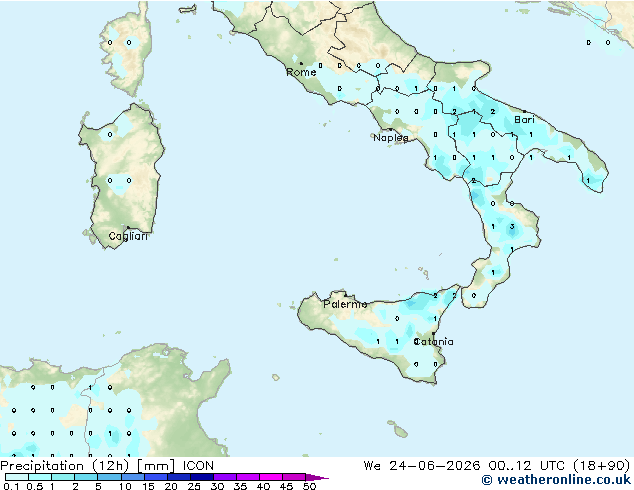
Task: Open the weatheronline.co.uk copyright link
Action: (x=556, y=480)
